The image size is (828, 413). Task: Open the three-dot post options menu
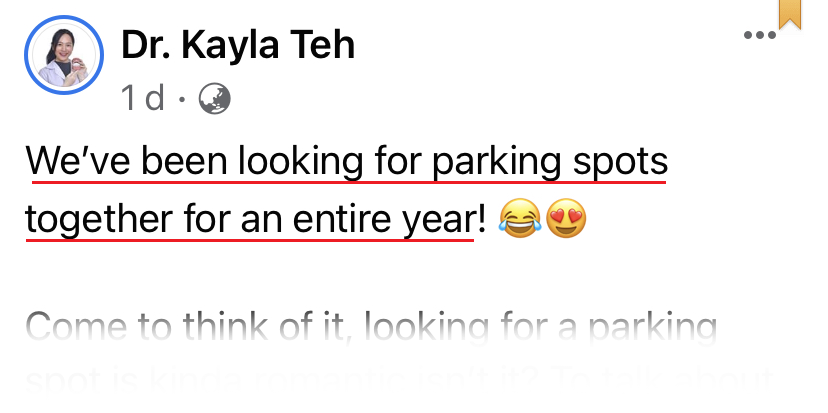[x=759, y=36]
